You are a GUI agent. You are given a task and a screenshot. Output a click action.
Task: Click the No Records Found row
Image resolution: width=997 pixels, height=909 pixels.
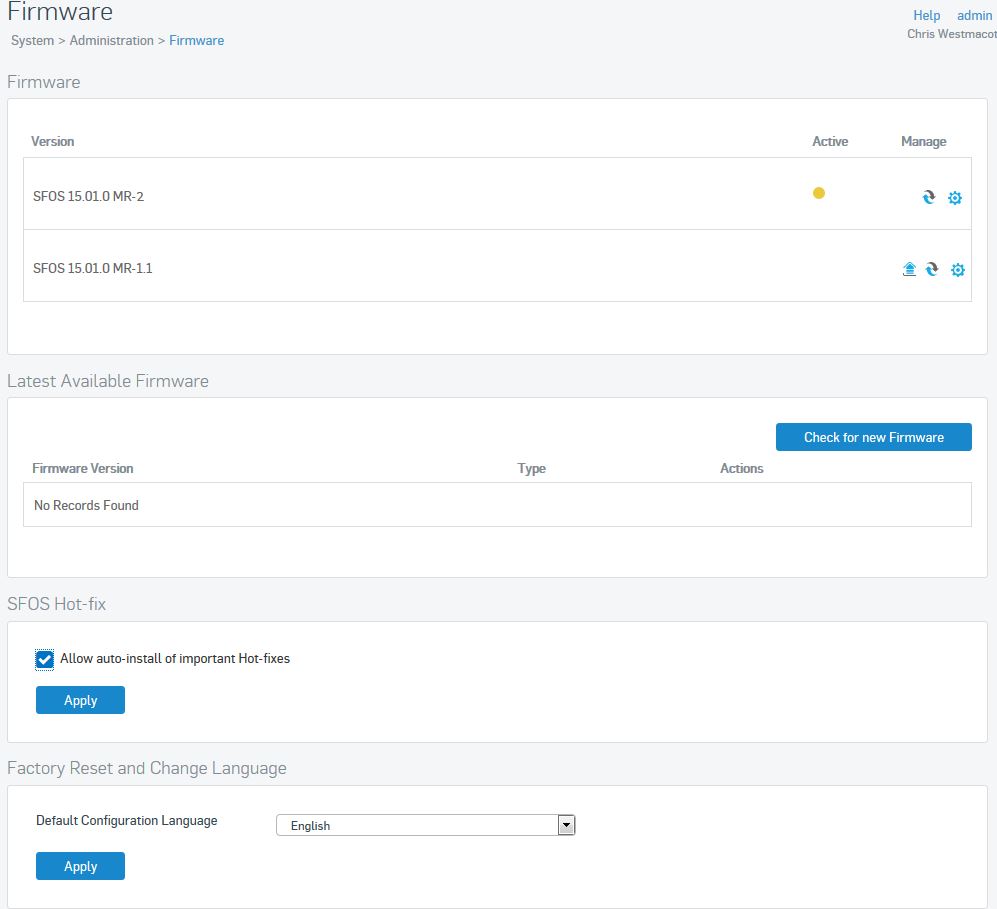tap(497, 505)
